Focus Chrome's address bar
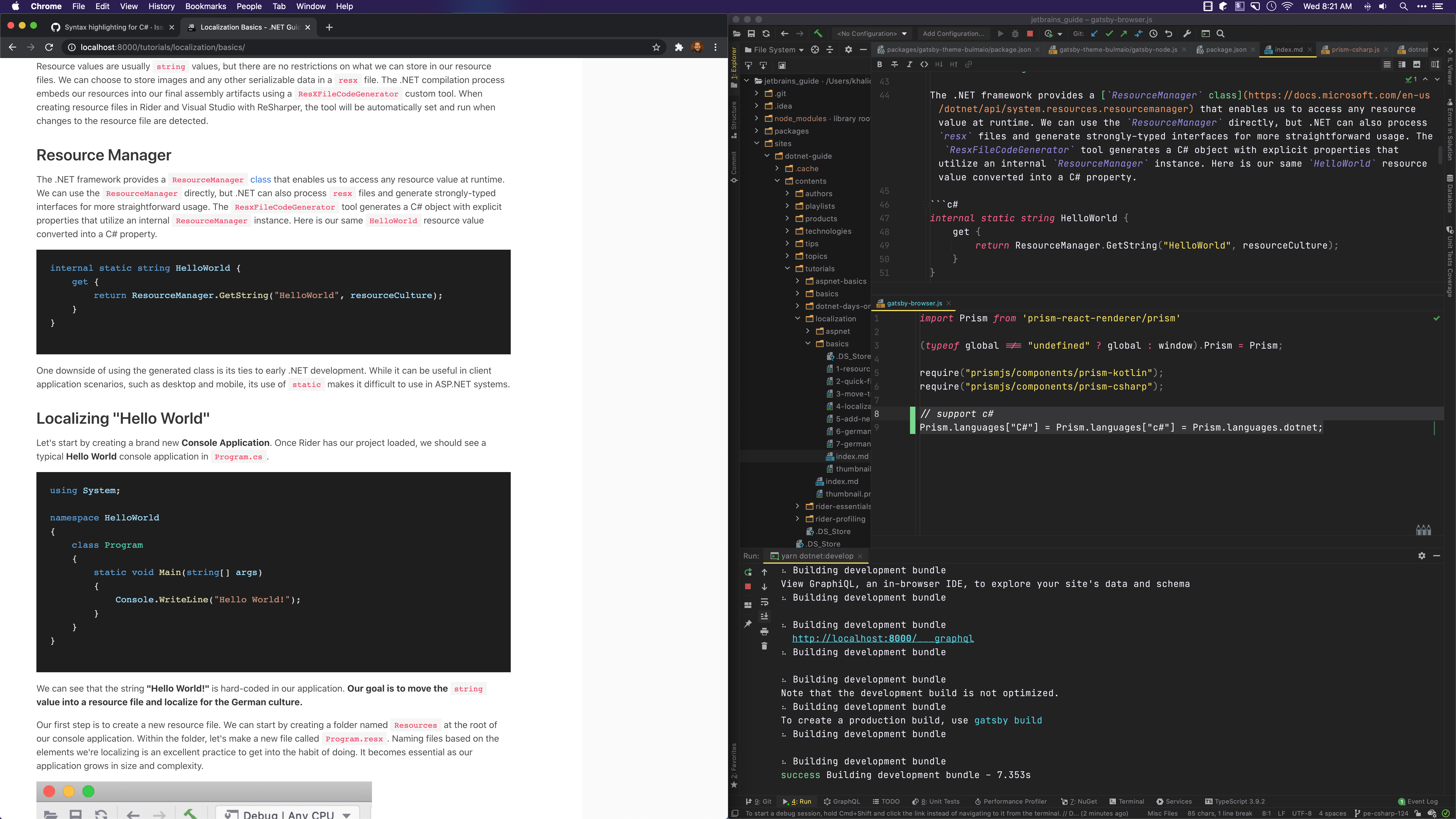This screenshot has height=819, width=1456. pyautogui.click(x=226, y=47)
